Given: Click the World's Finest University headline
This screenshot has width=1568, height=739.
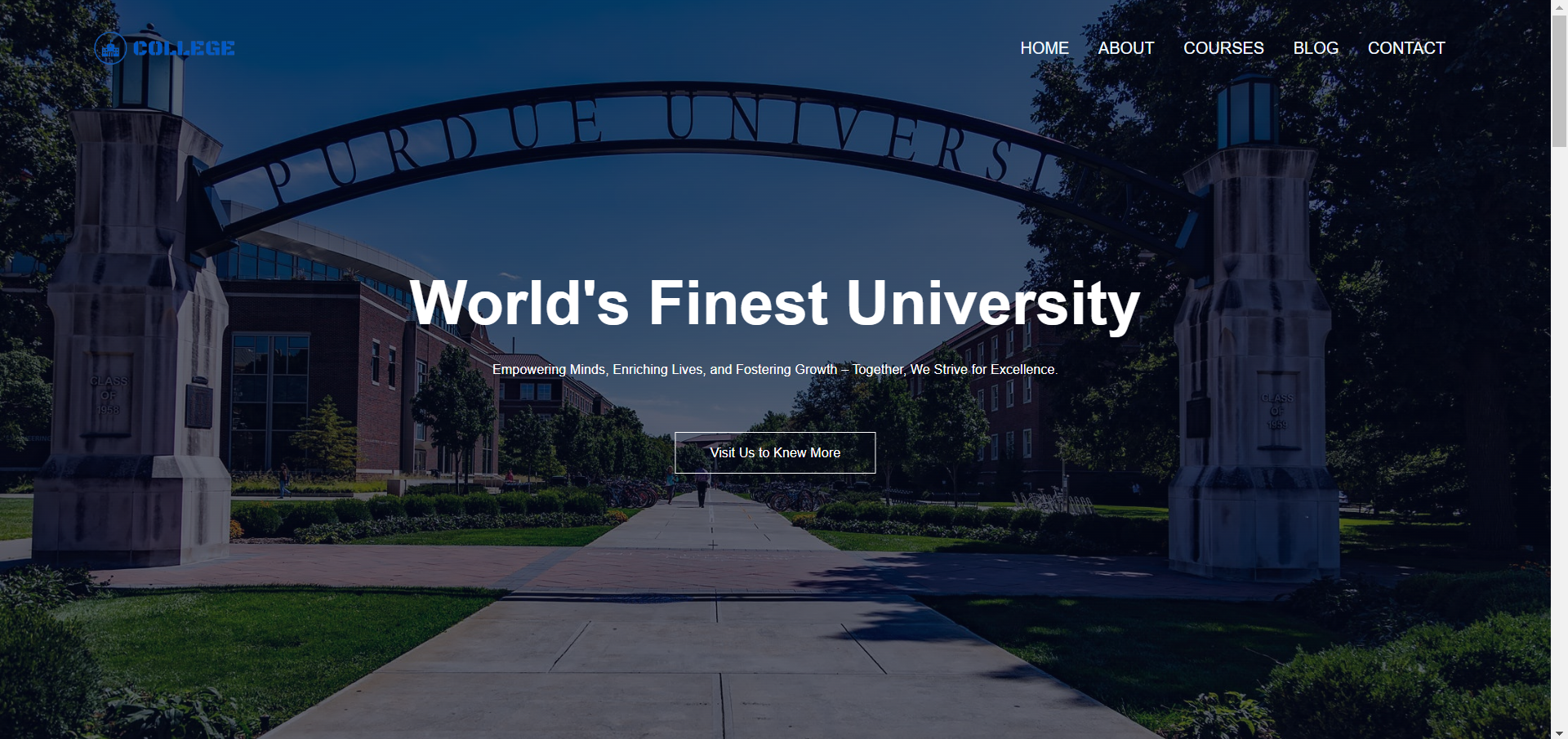Looking at the screenshot, I should (x=774, y=303).
